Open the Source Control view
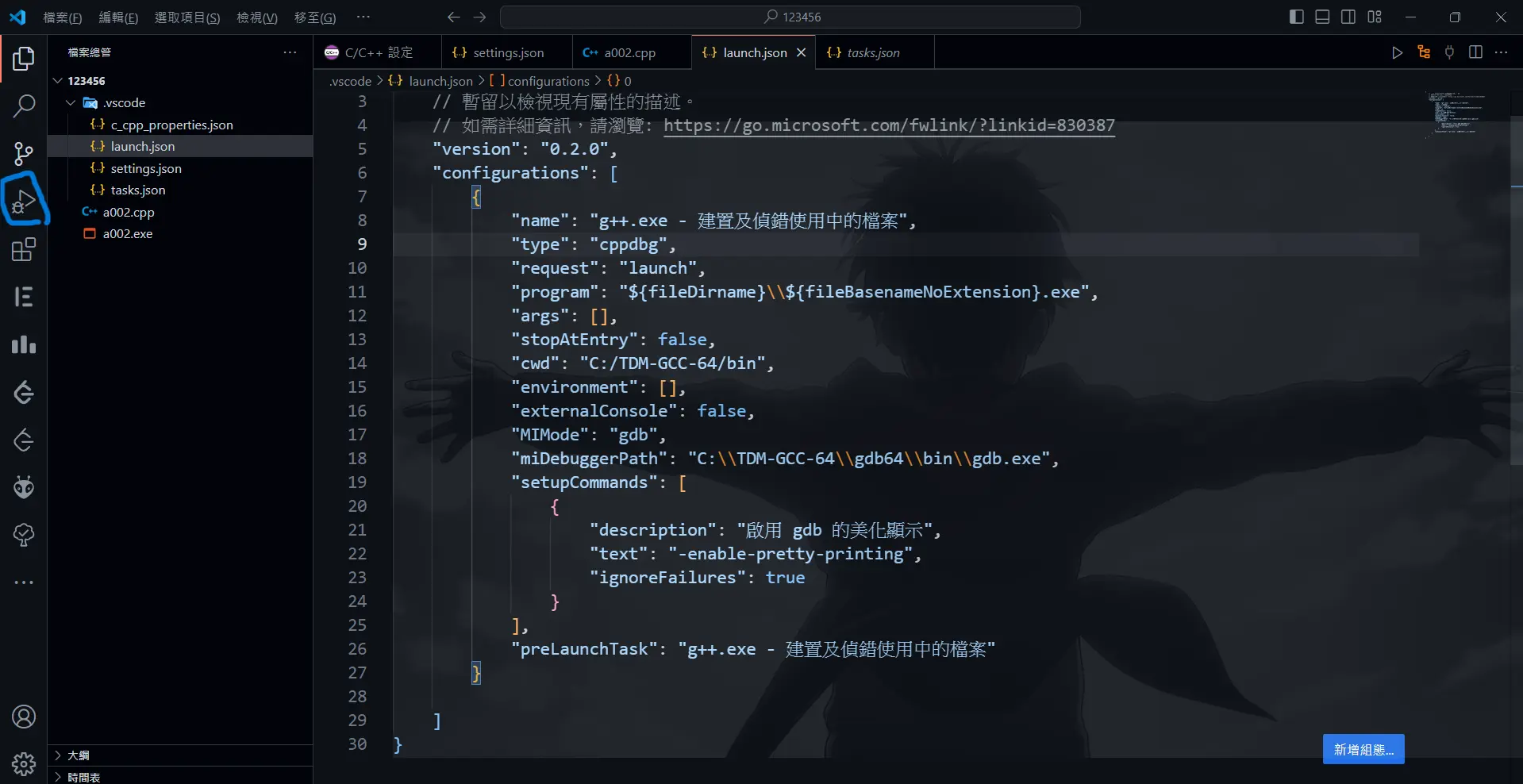 point(24,153)
